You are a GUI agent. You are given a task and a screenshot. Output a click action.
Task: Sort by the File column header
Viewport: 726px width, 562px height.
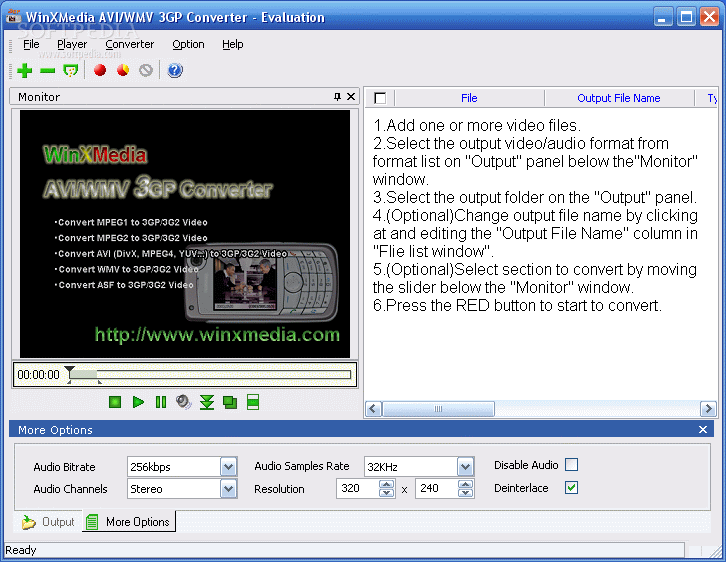(x=469, y=98)
